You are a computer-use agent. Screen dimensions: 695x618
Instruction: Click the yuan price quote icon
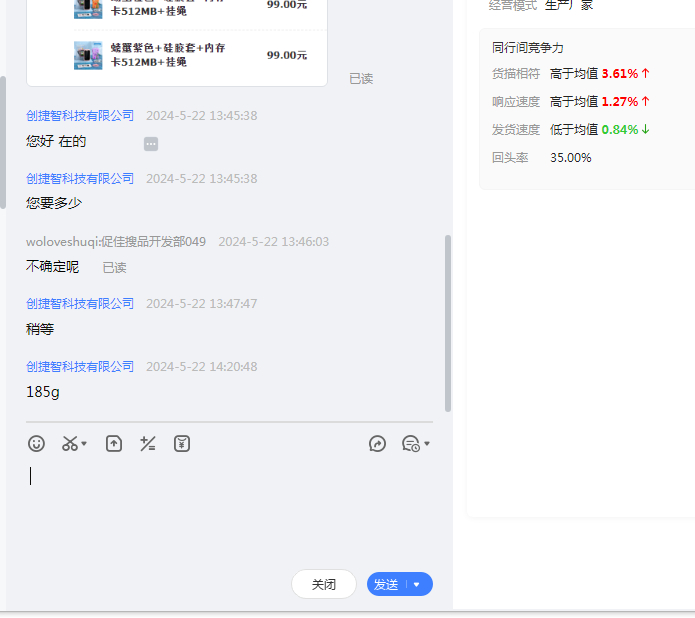181,443
